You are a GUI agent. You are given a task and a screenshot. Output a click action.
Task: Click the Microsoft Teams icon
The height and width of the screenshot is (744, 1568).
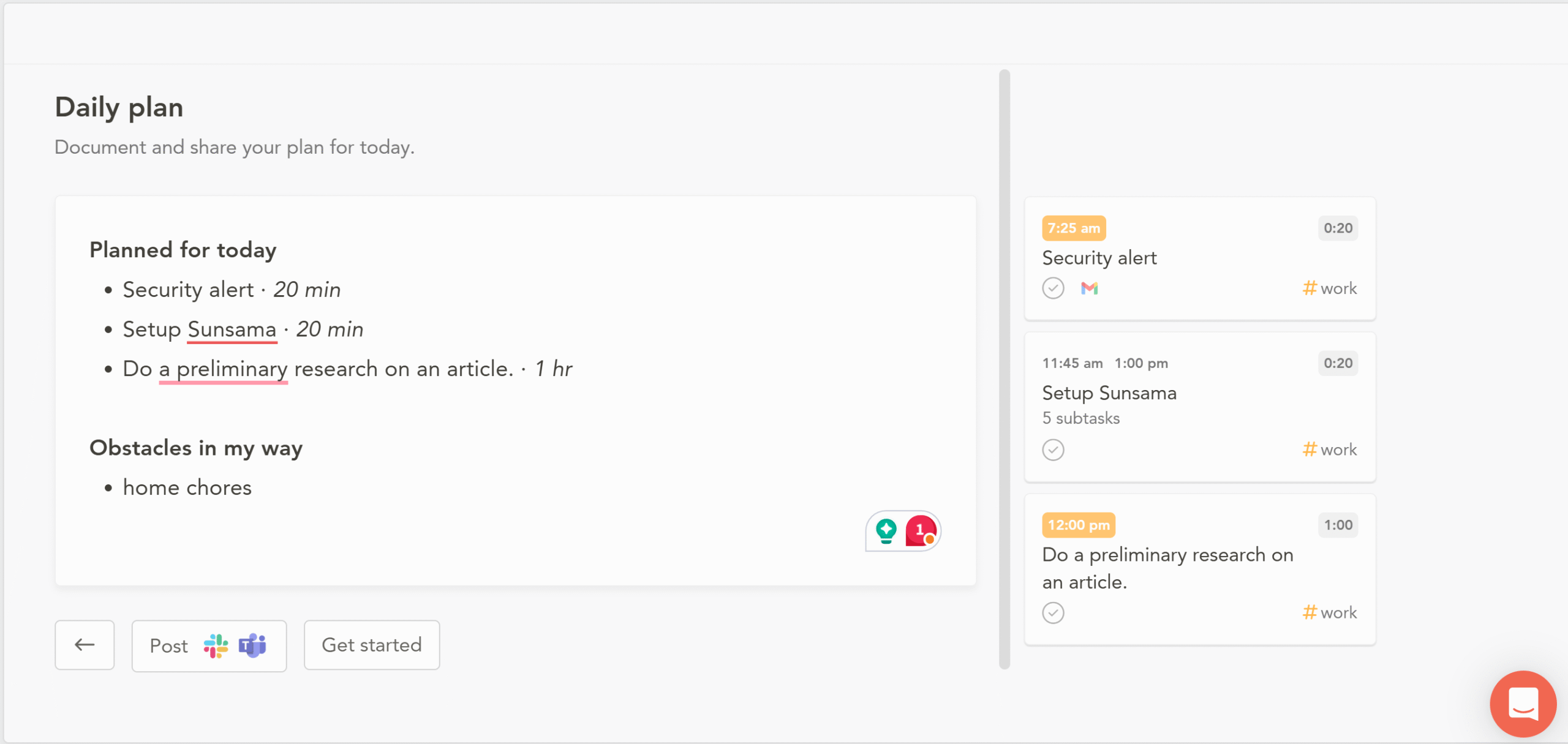pos(252,645)
